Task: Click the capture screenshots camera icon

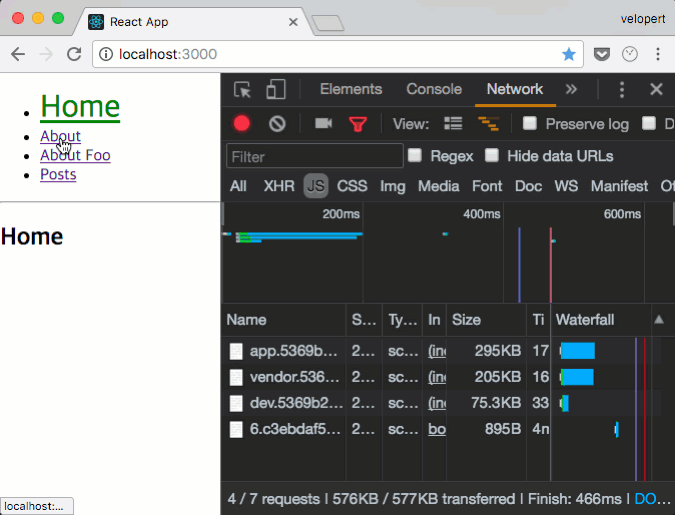Action: (323, 124)
